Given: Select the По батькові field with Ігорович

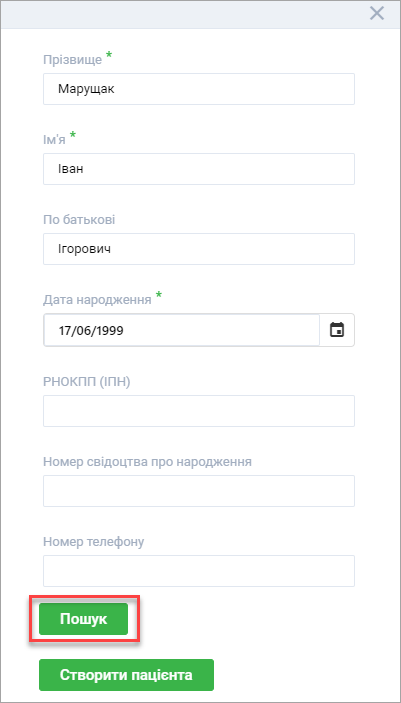Looking at the screenshot, I should click(x=199, y=249).
